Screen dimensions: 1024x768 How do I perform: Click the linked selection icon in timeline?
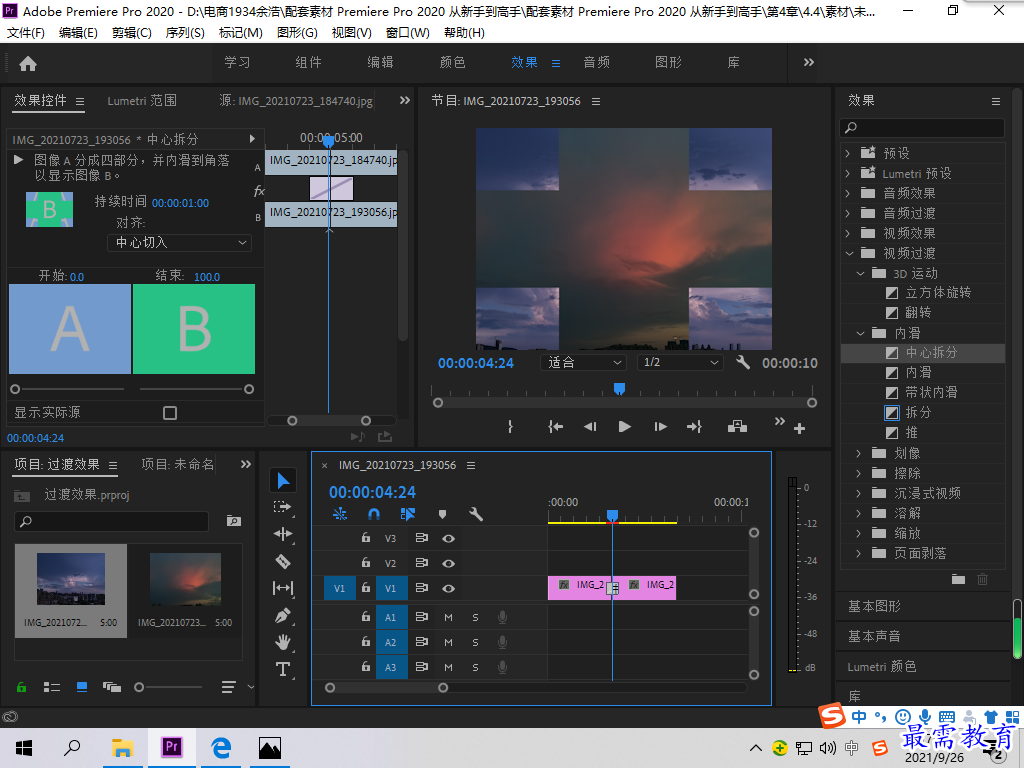coord(408,514)
